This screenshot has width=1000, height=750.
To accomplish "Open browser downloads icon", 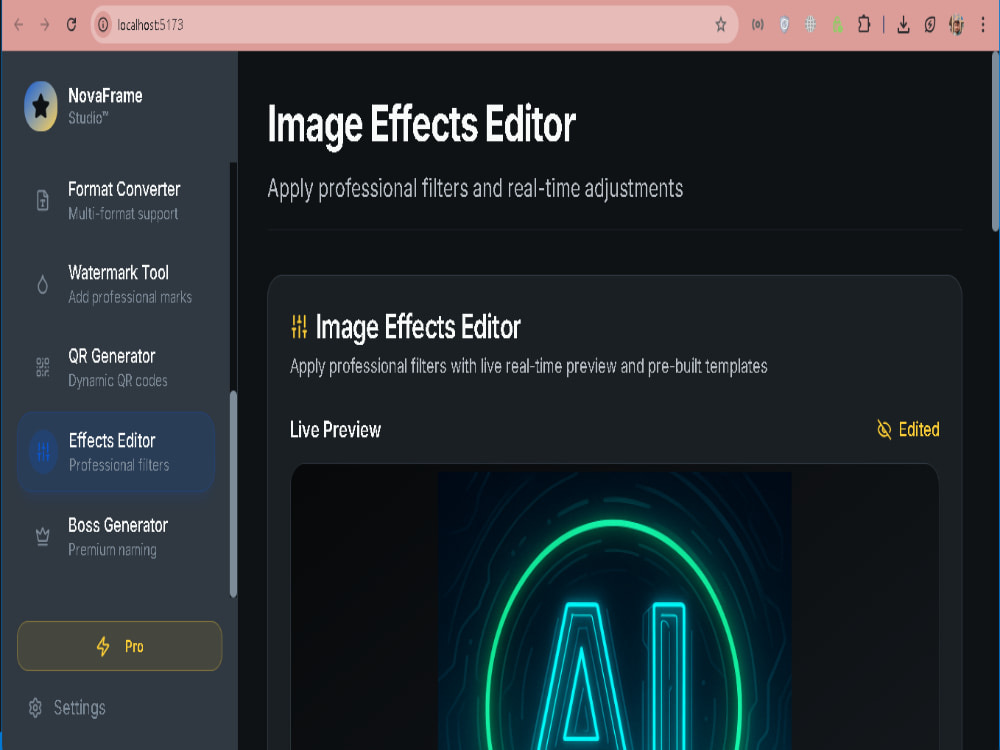I will pos(903,25).
